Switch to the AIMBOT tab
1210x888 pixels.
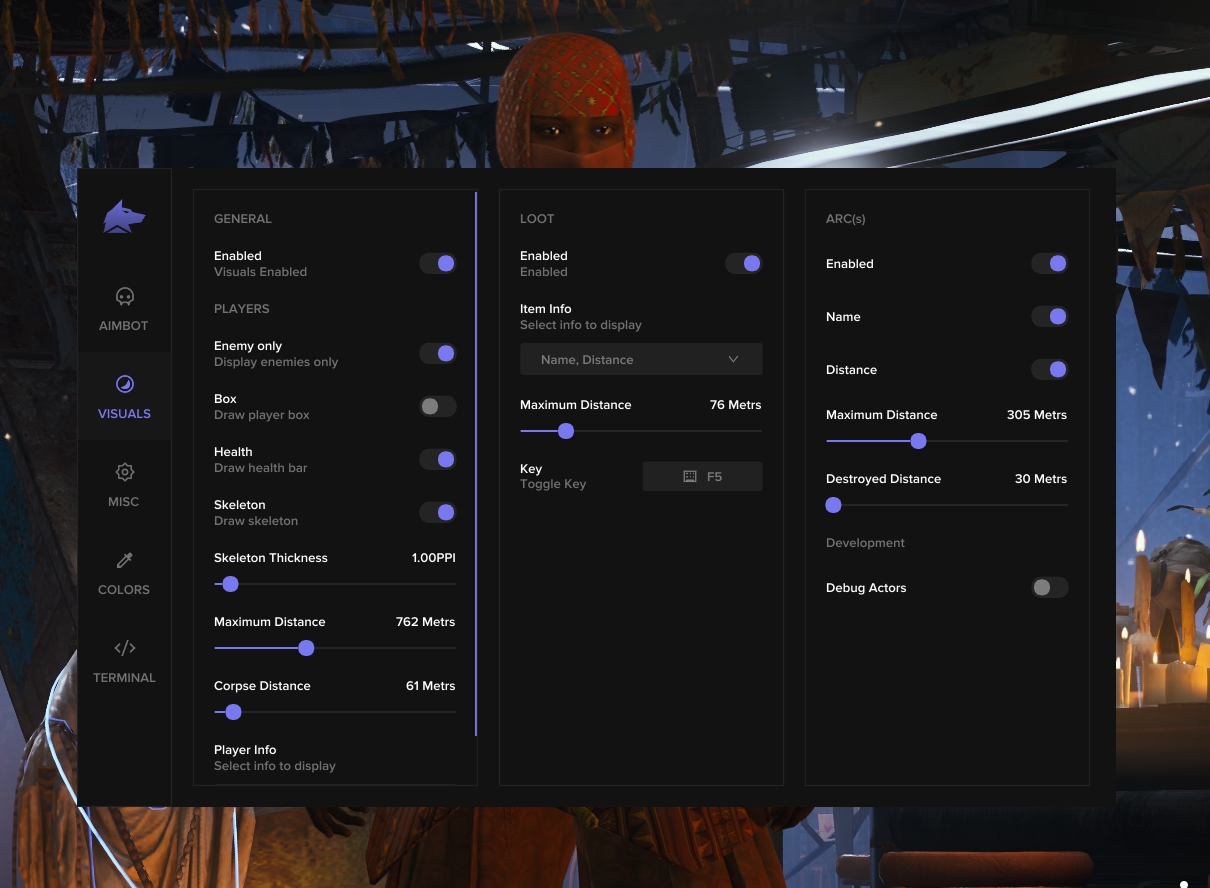coord(124,310)
